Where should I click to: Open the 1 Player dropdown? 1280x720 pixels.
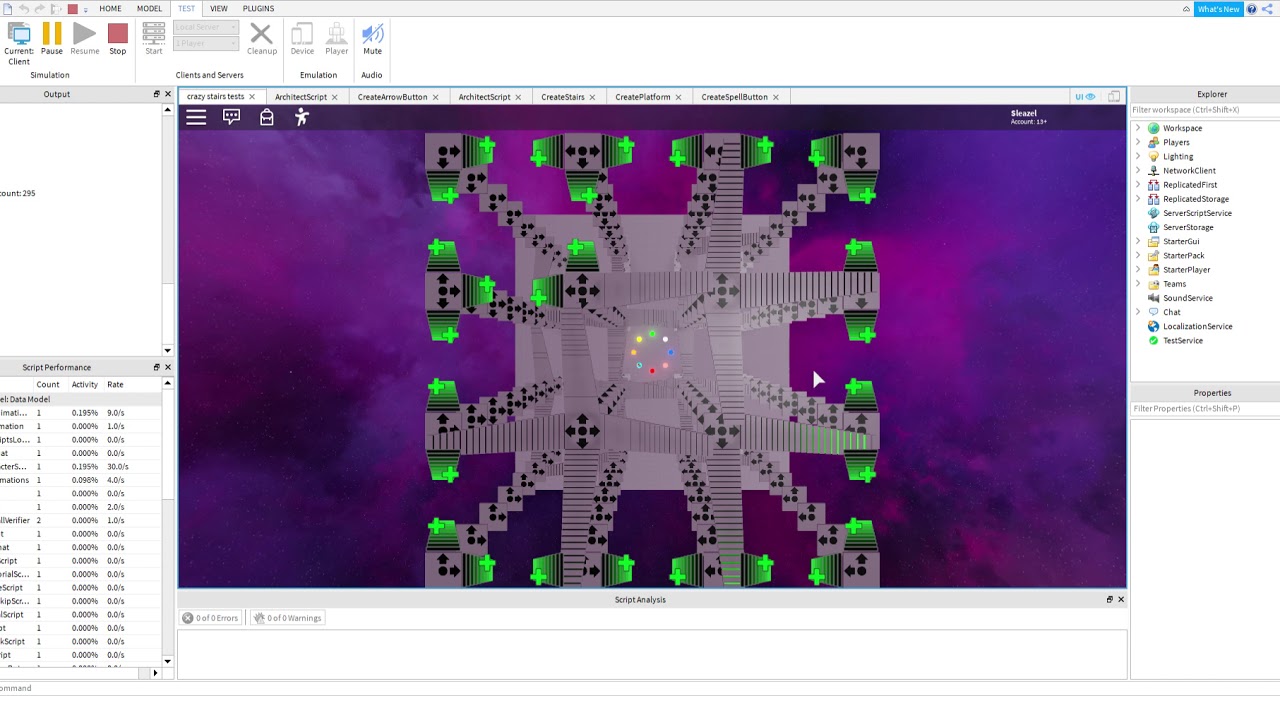(206, 43)
